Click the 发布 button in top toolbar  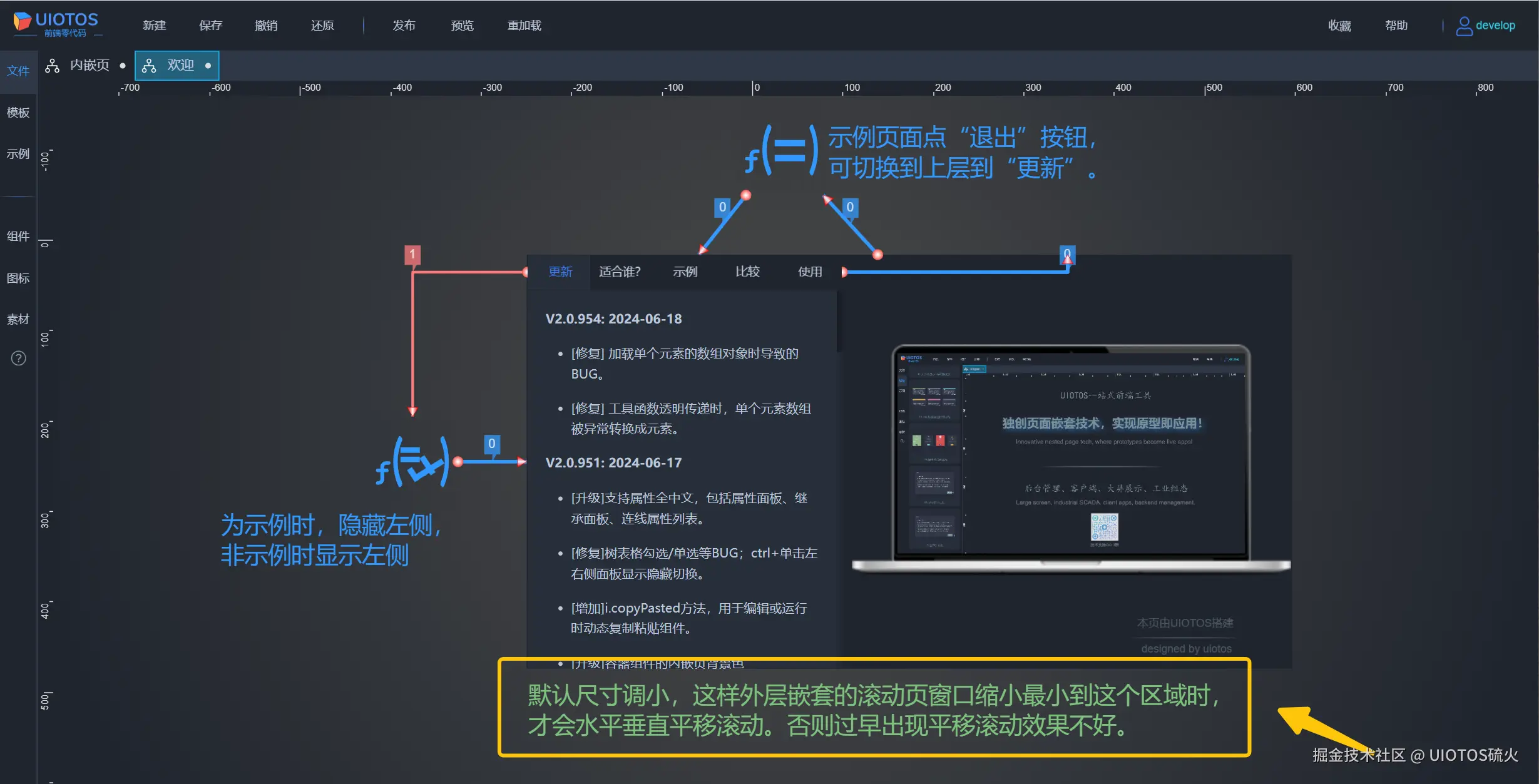click(x=404, y=26)
